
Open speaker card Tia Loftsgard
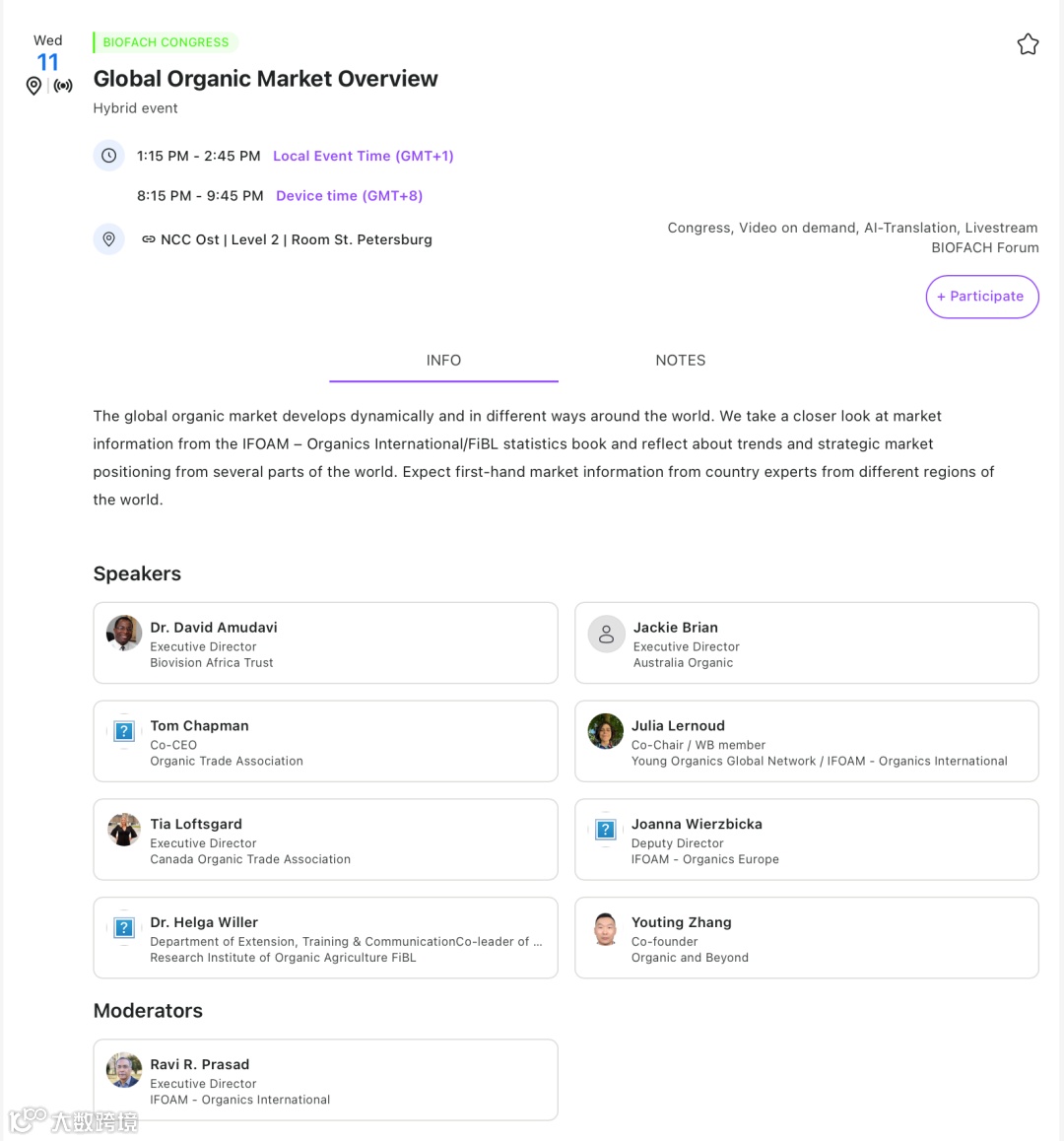(325, 839)
